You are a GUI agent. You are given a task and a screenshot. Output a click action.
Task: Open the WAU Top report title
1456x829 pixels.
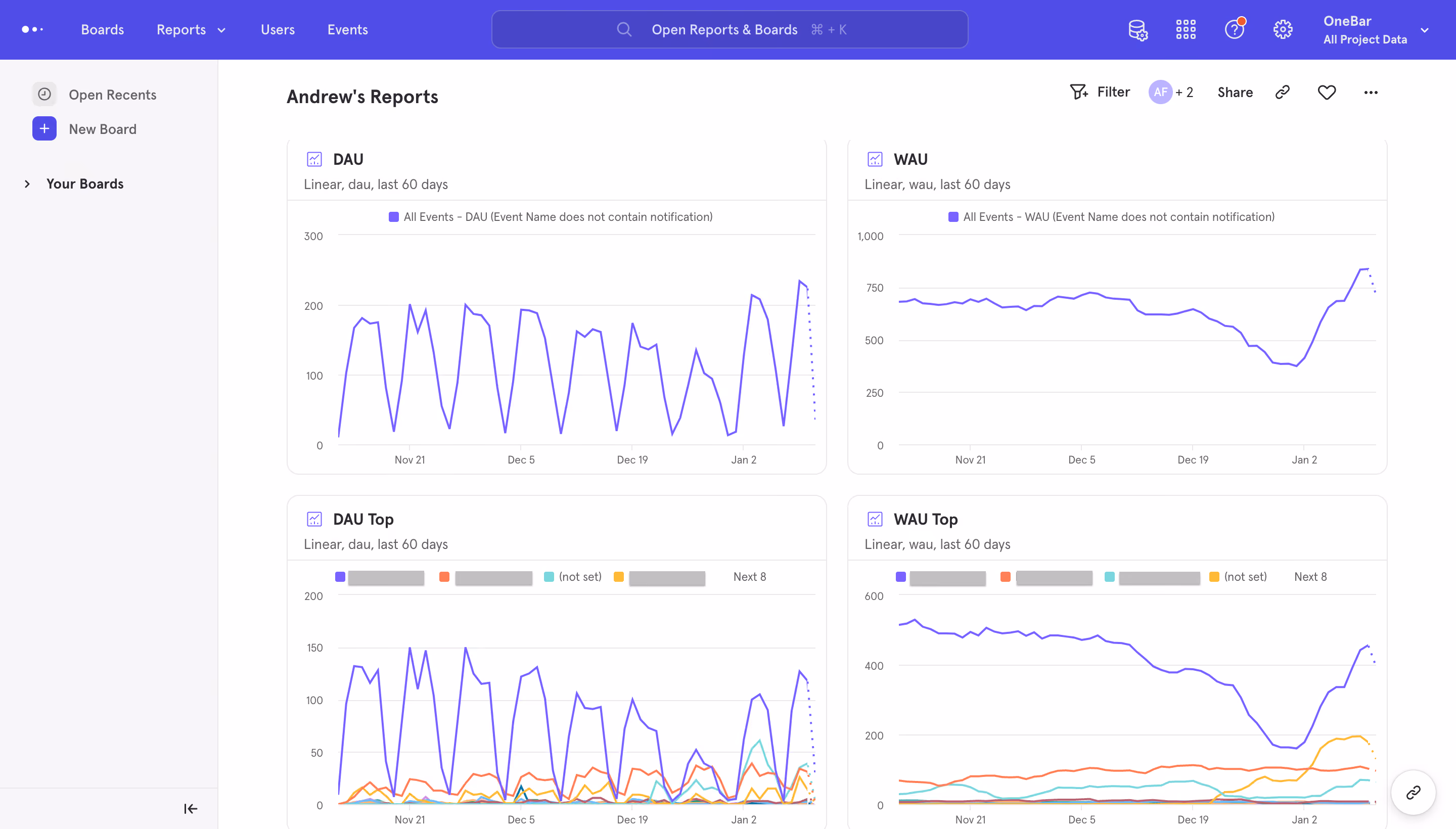point(926,519)
